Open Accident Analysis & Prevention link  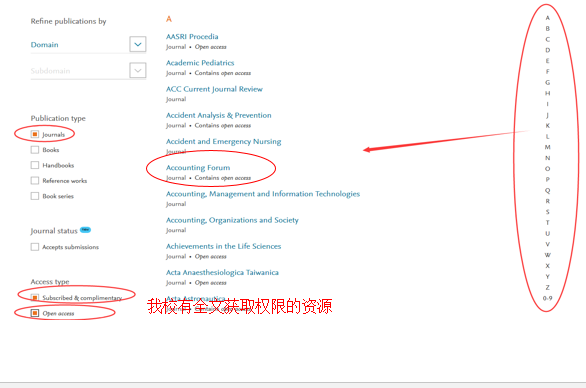click(219, 115)
